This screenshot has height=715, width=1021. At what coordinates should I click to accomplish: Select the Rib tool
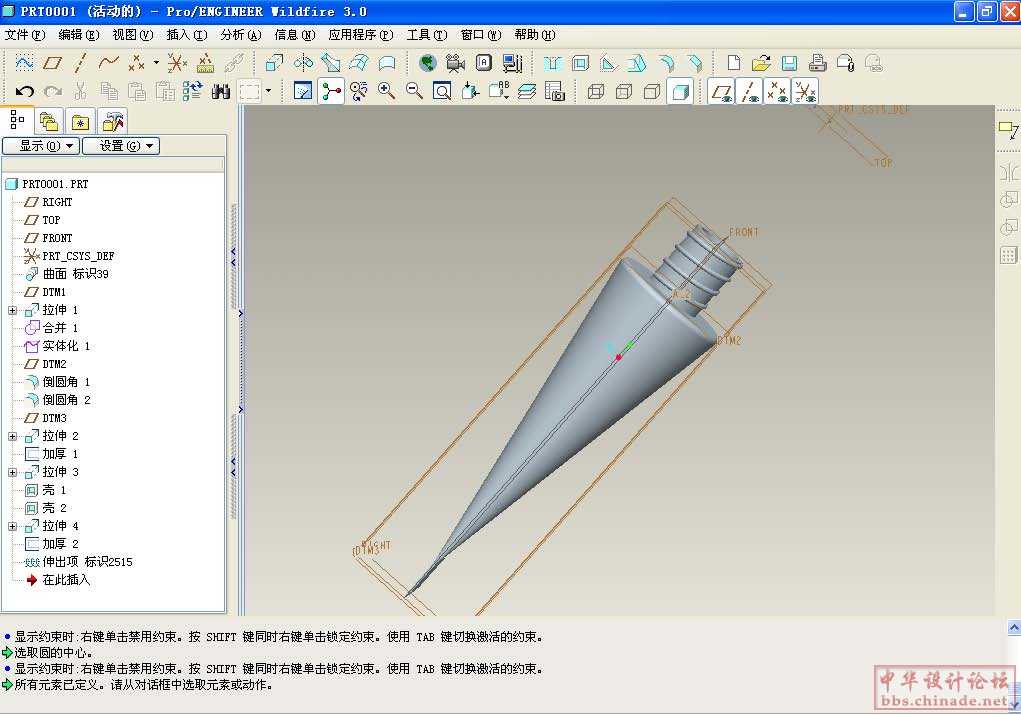608,63
